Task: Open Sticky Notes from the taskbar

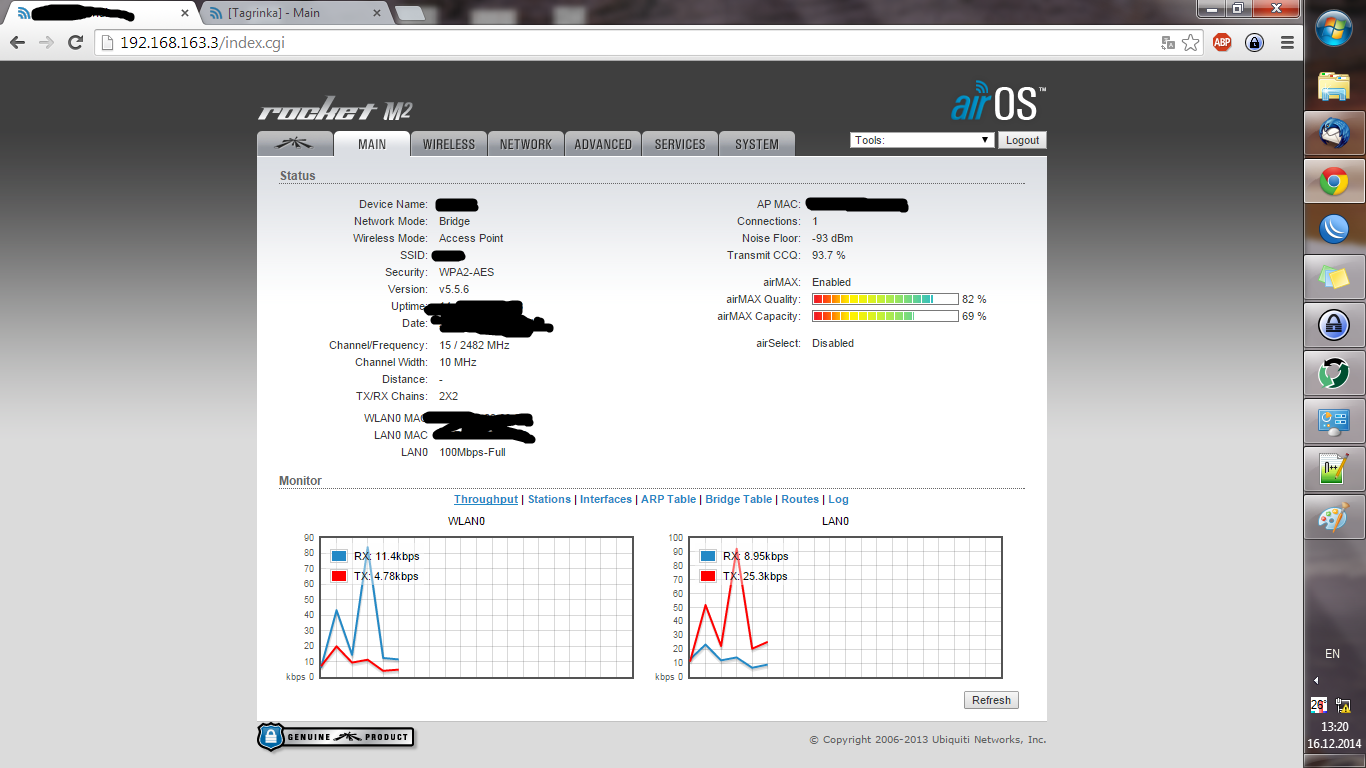Action: click(1334, 277)
